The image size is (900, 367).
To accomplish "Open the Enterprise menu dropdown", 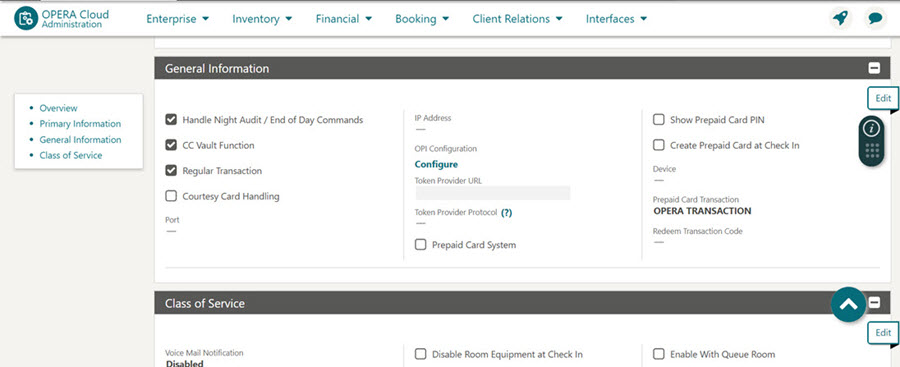I will coord(177,19).
